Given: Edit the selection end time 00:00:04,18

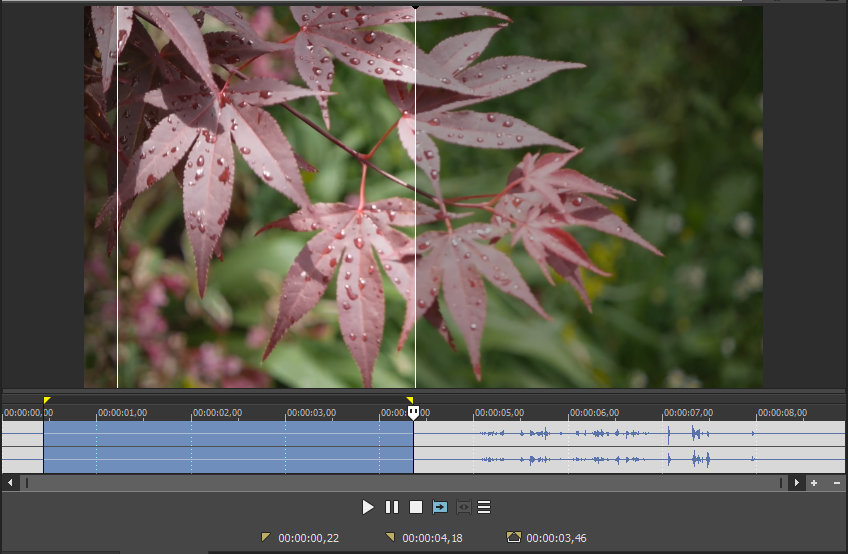Looking at the screenshot, I should [432, 538].
